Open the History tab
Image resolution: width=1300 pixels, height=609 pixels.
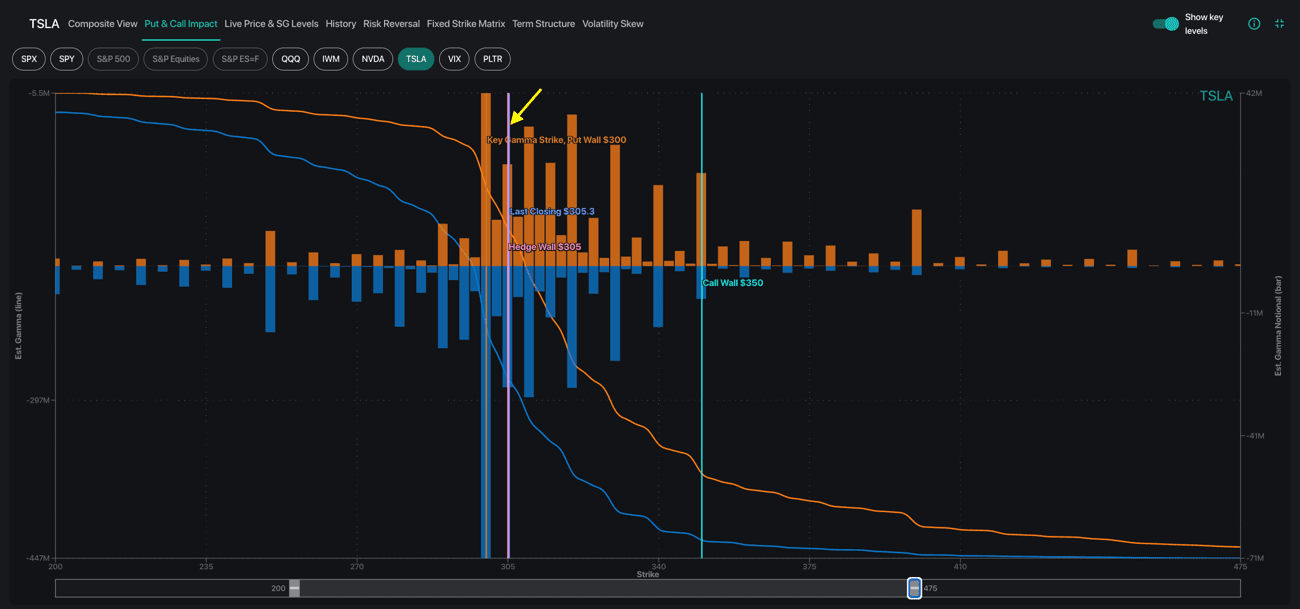click(x=341, y=23)
